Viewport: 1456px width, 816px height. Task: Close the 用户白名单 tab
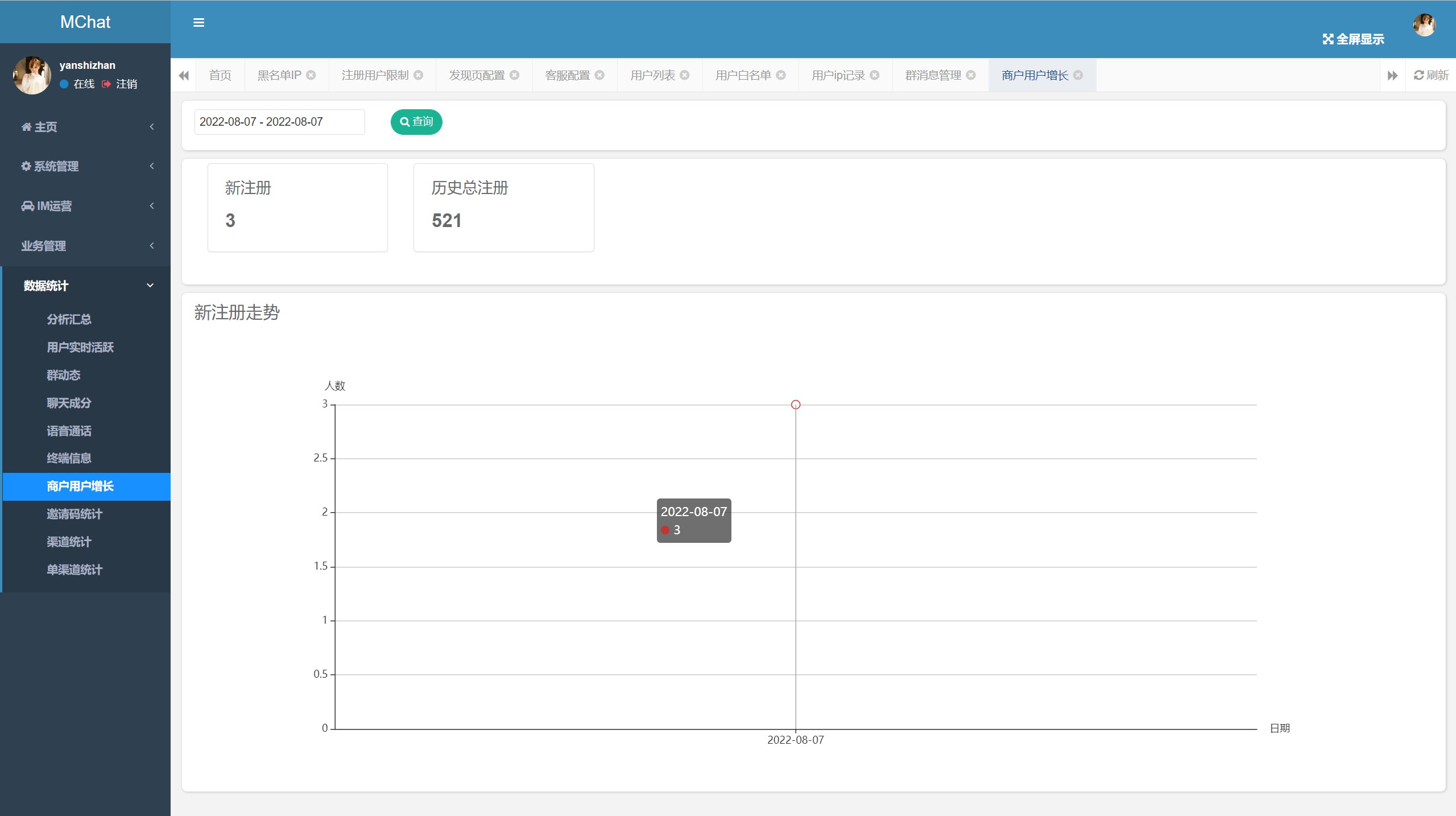pos(781,75)
